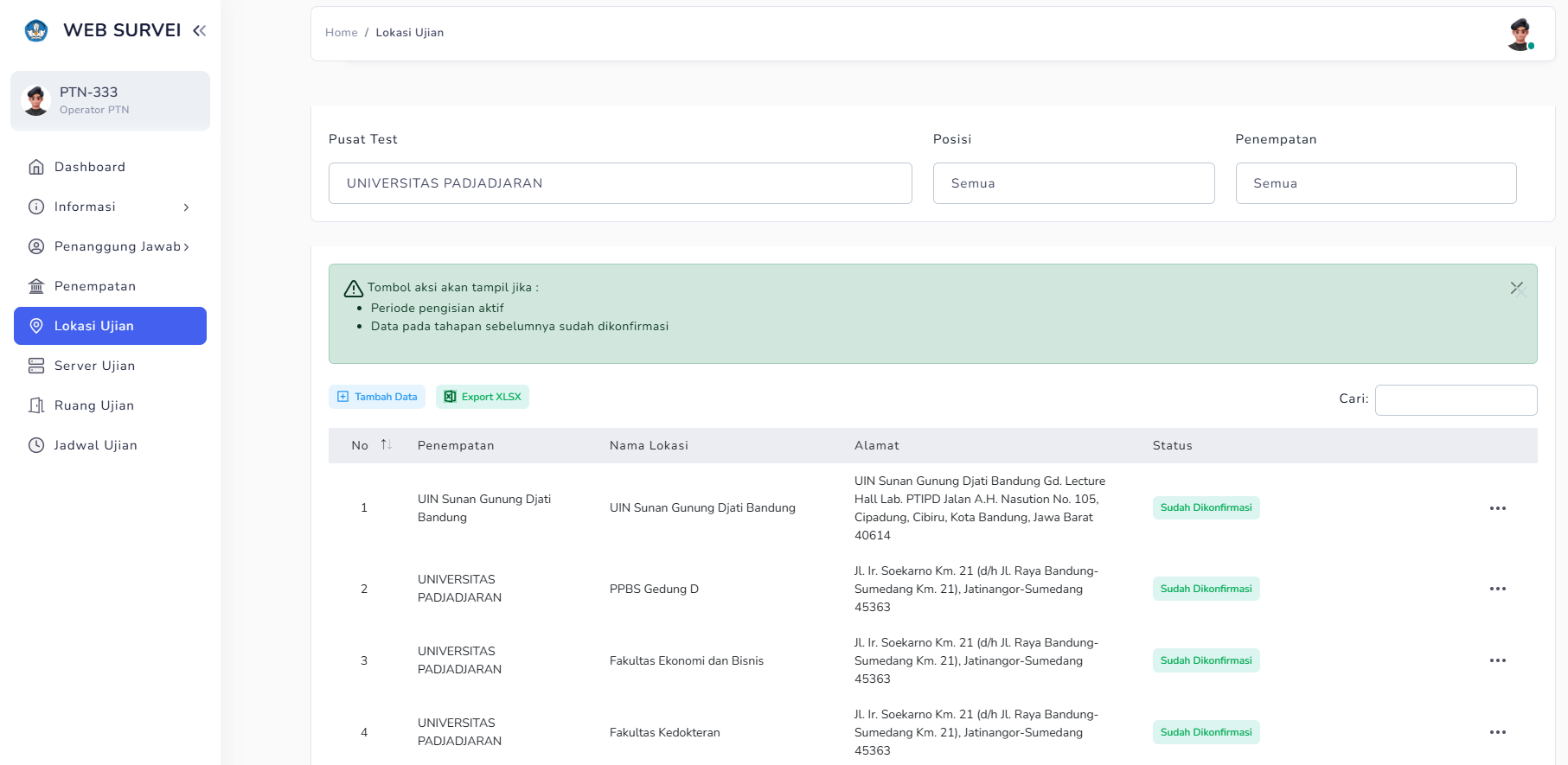Click 'PPBS Gedung D' location name
This screenshot has width=1568, height=765.
654,589
